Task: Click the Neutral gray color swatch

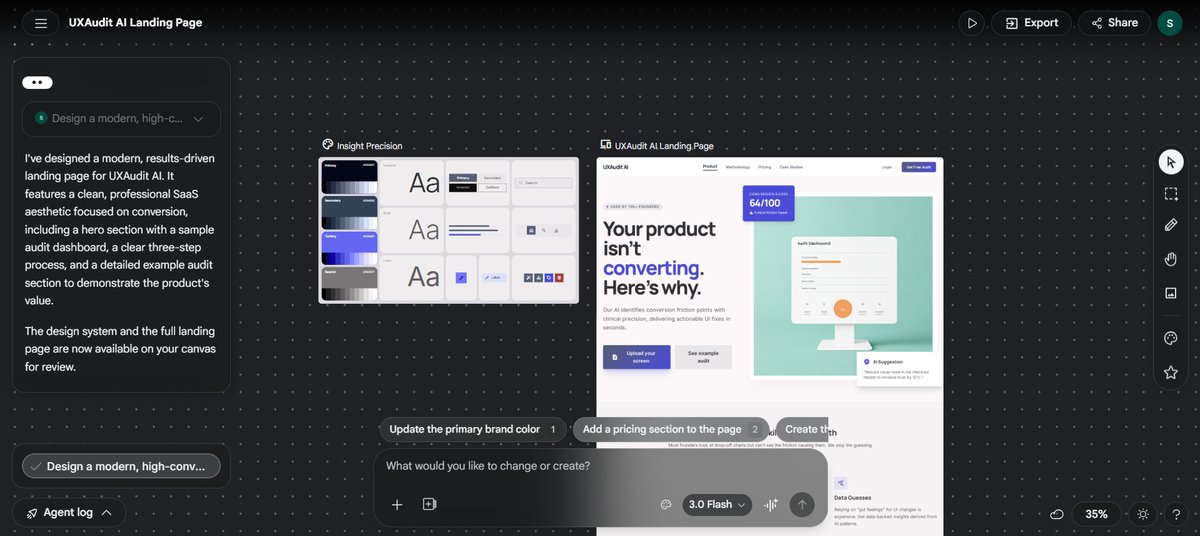Action: [x=349, y=283]
